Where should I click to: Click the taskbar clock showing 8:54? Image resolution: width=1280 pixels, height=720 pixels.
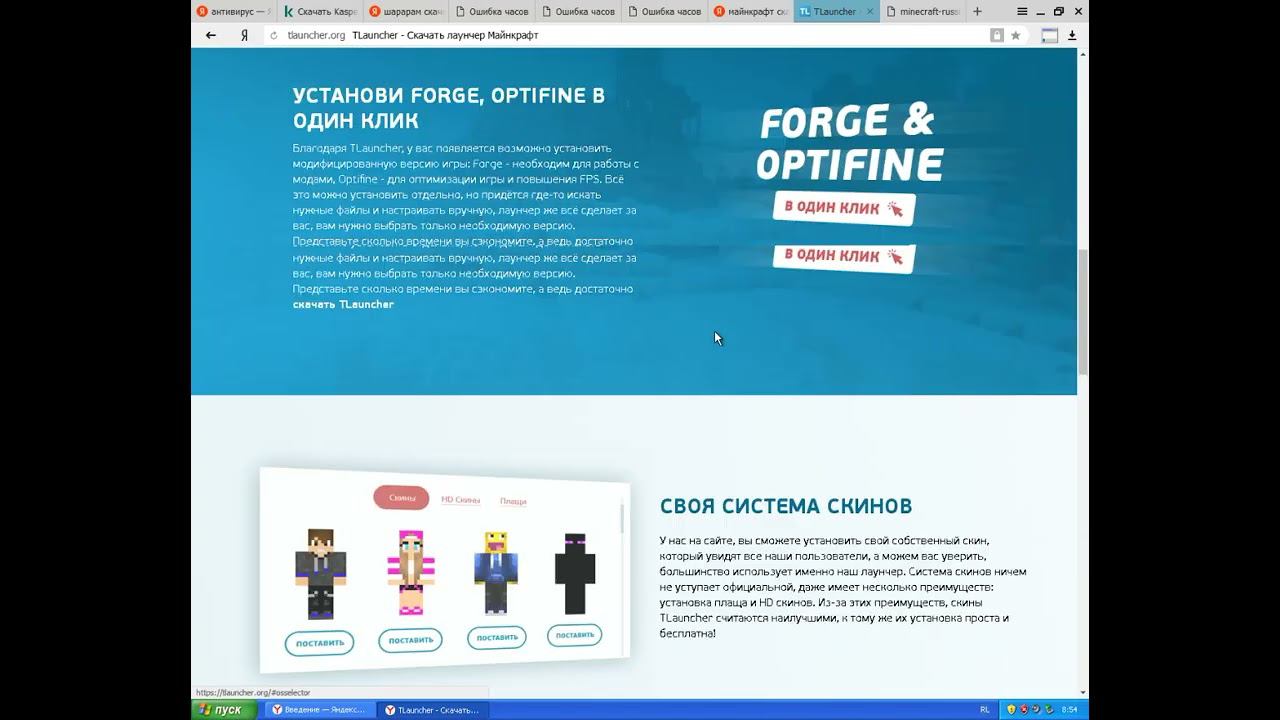(1070, 710)
